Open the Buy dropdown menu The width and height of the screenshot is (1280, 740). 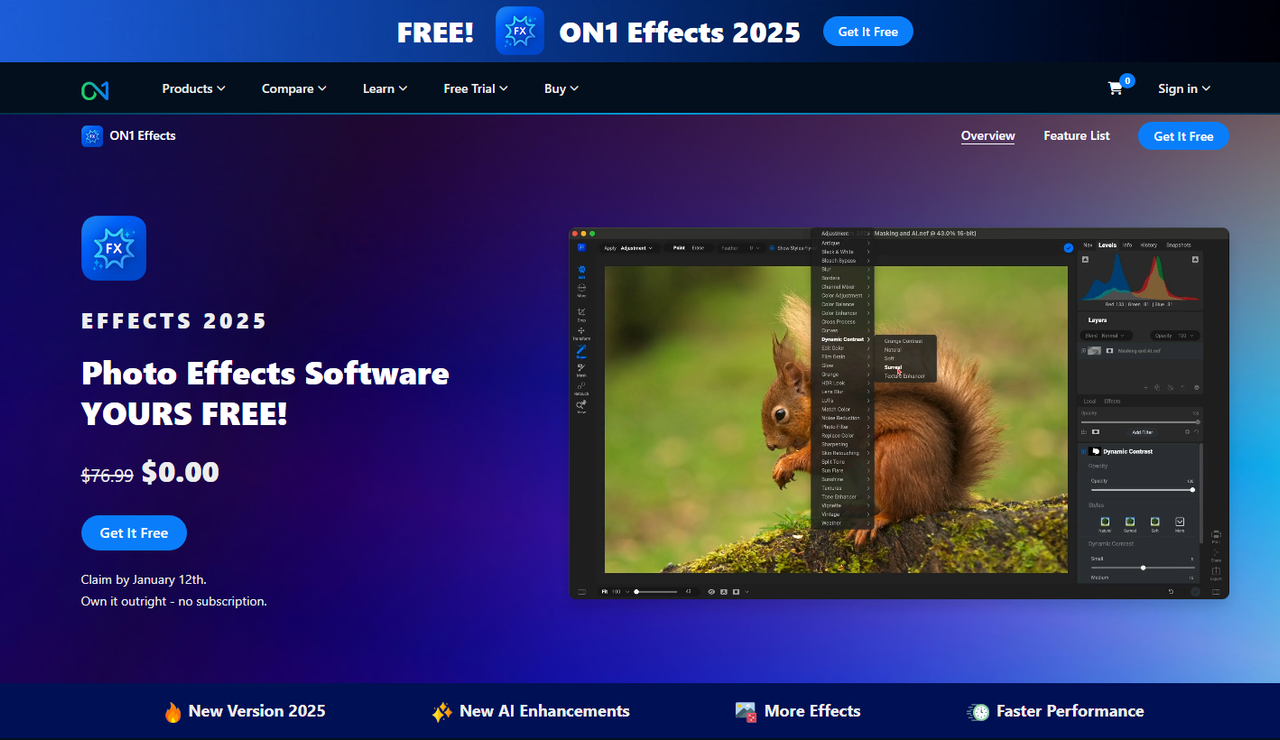click(561, 89)
